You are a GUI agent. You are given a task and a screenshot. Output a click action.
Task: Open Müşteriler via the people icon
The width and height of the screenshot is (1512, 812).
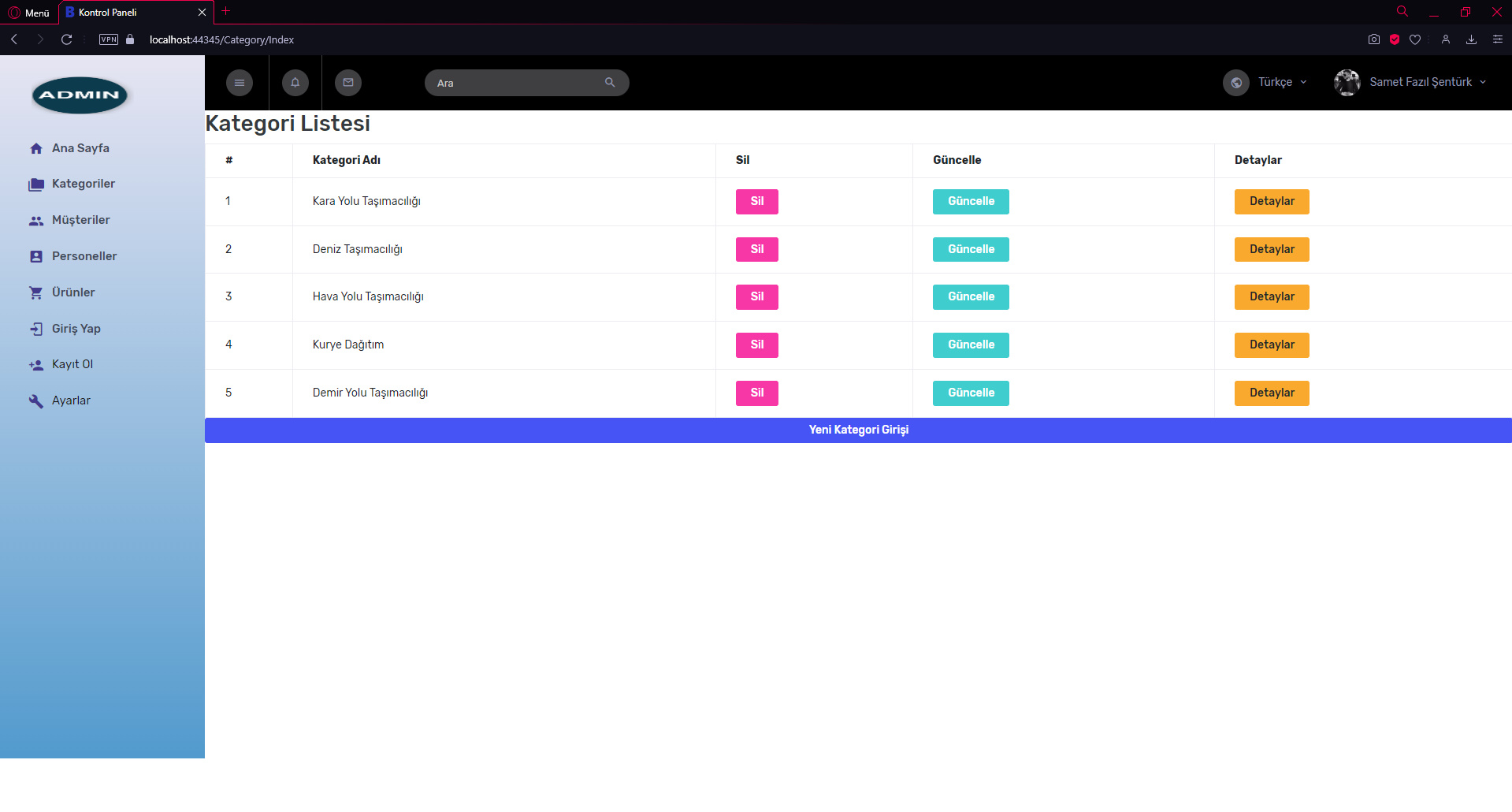[x=36, y=220]
